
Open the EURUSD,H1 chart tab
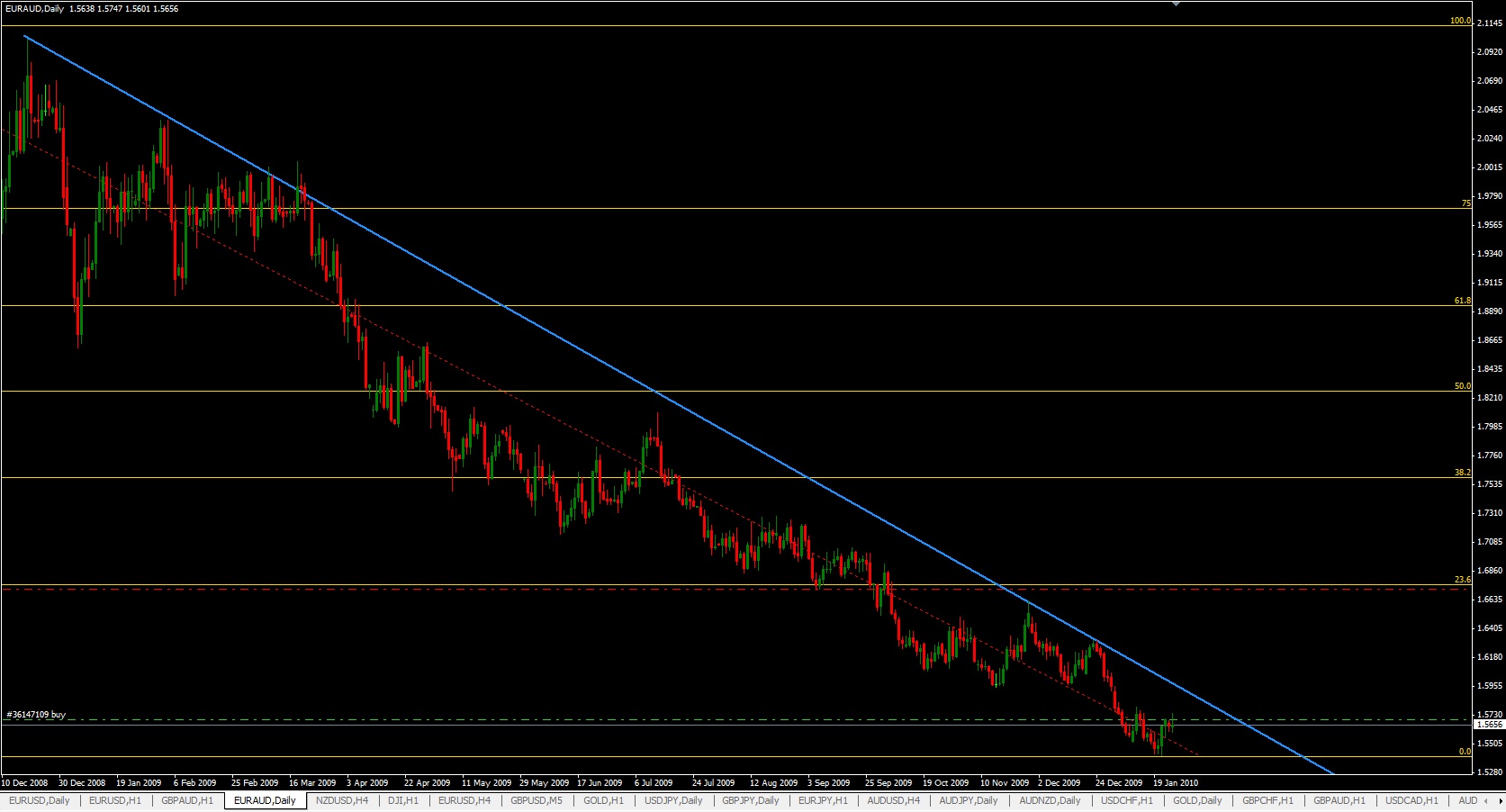[115, 800]
